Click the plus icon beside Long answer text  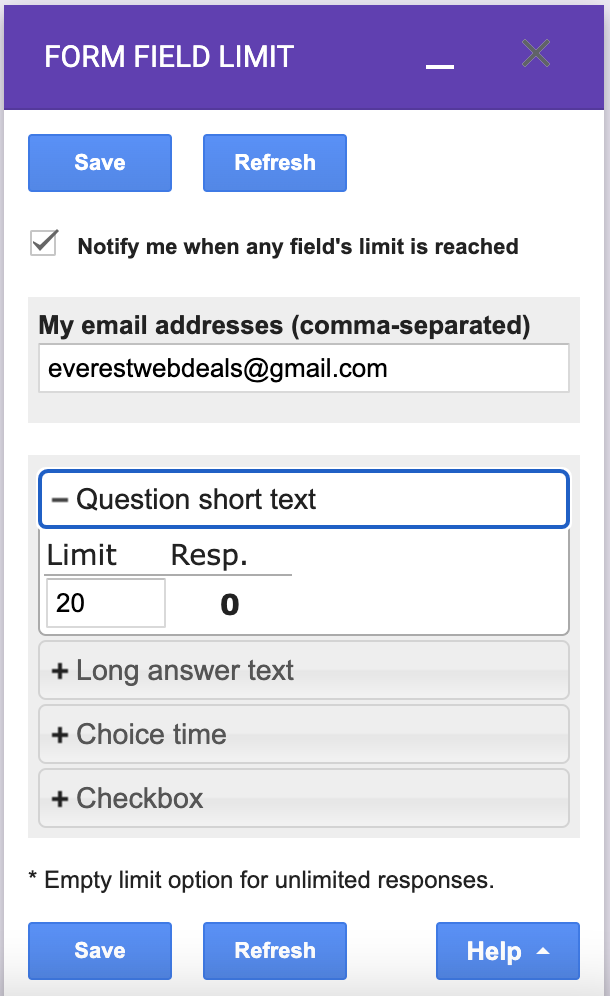(60, 670)
